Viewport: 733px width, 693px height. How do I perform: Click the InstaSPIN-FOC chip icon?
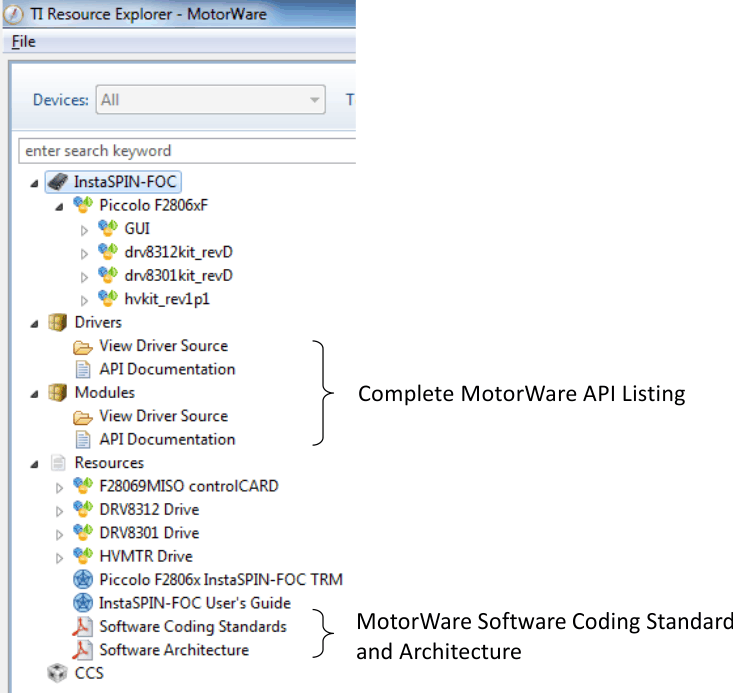coord(58,182)
